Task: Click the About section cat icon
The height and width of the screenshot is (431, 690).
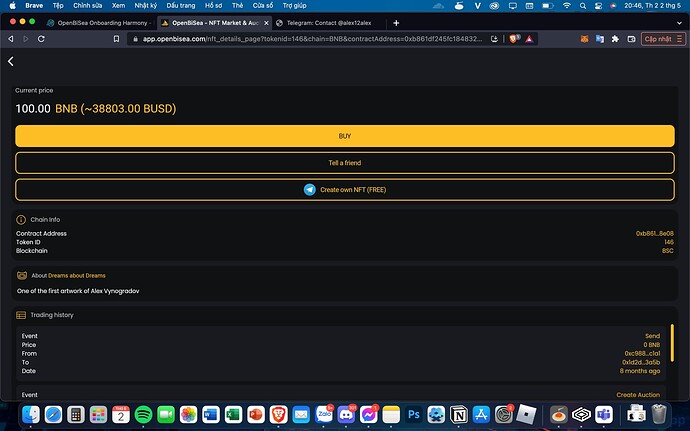Action: [x=22, y=276]
